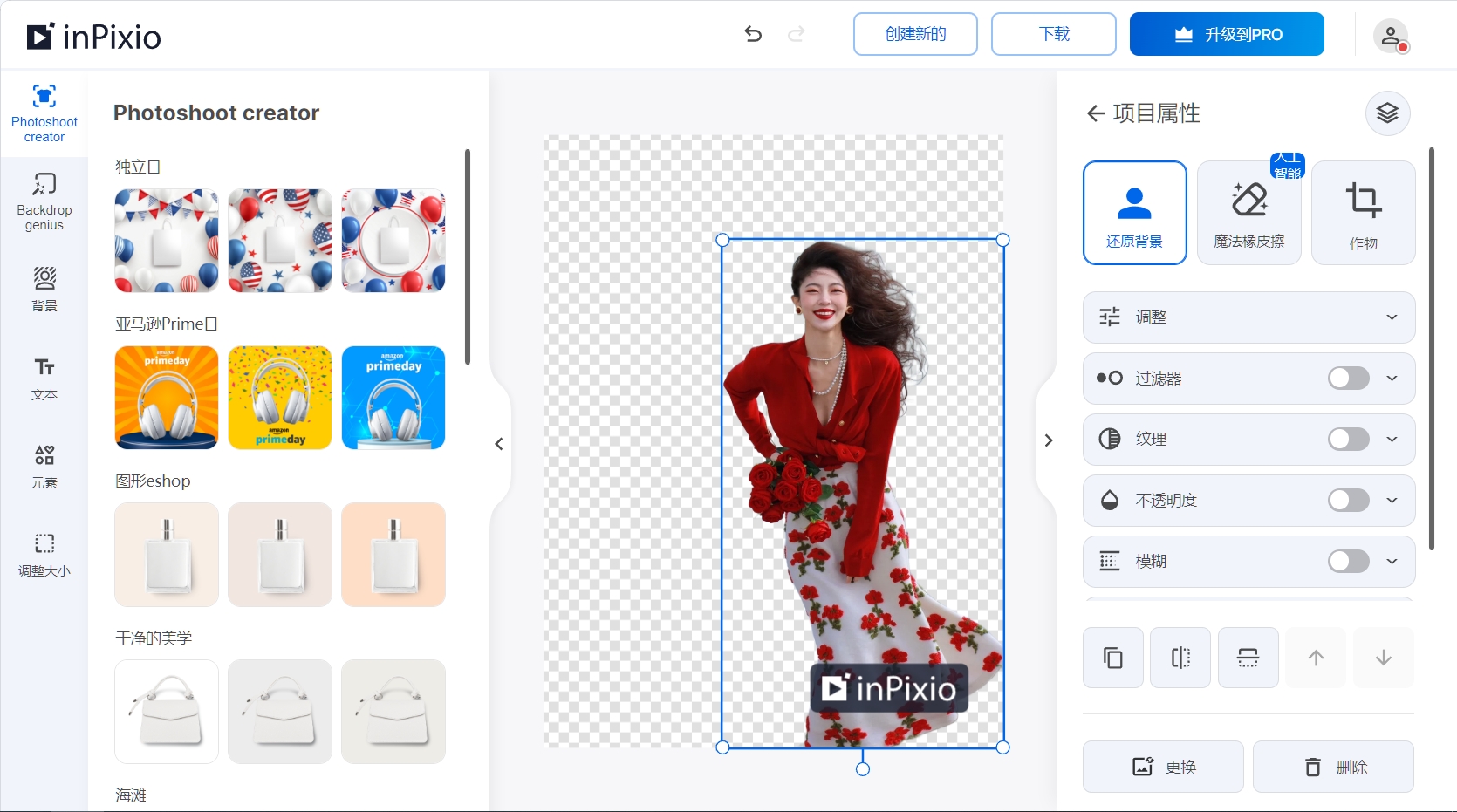1457x812 pixels.
Task: Open 文本 text sidebar tool
Action: [44, 378]
